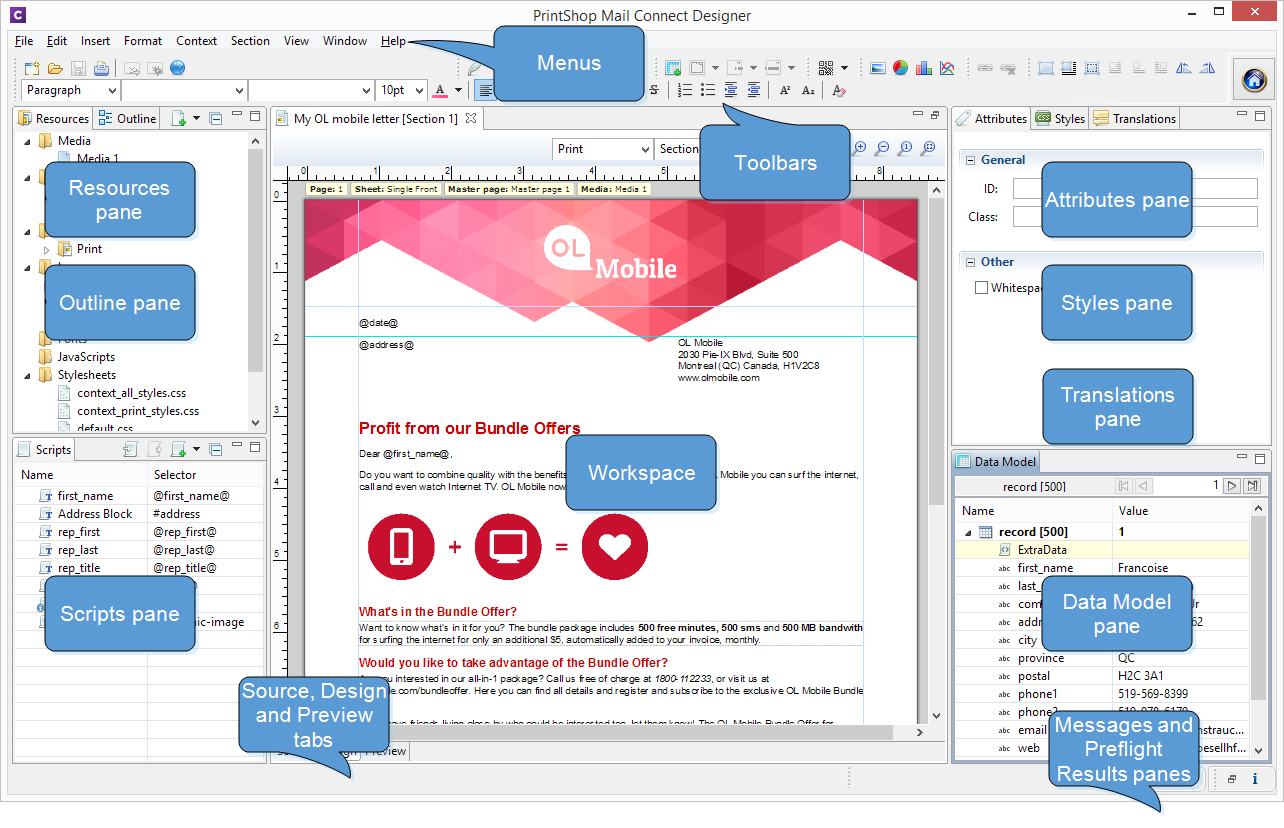This screenshot has width=1284, height=828.
Task: Click the Insert Table toolbar icon
Action: (x=673, y=68)
